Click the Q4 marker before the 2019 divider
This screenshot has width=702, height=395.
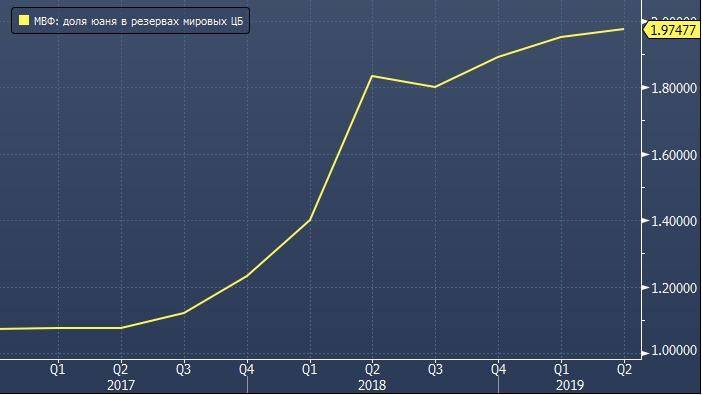(498, 369)
